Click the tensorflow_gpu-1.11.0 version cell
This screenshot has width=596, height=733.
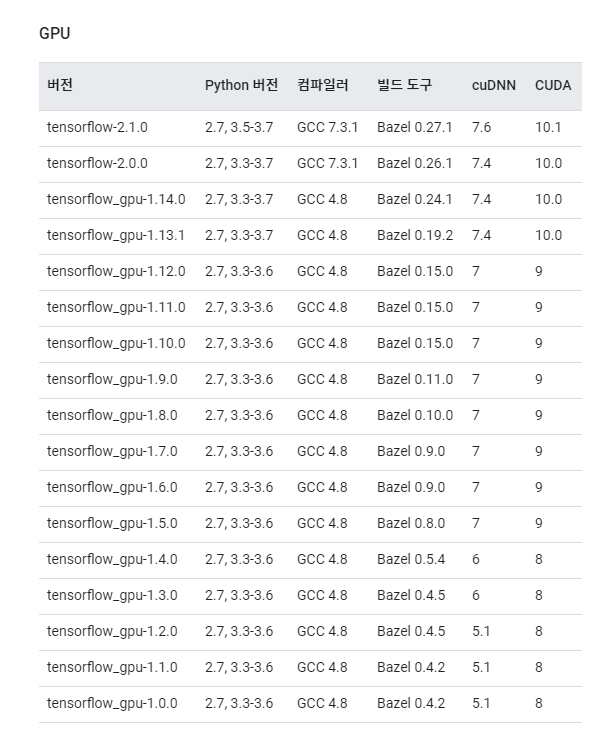click(116, 307)
